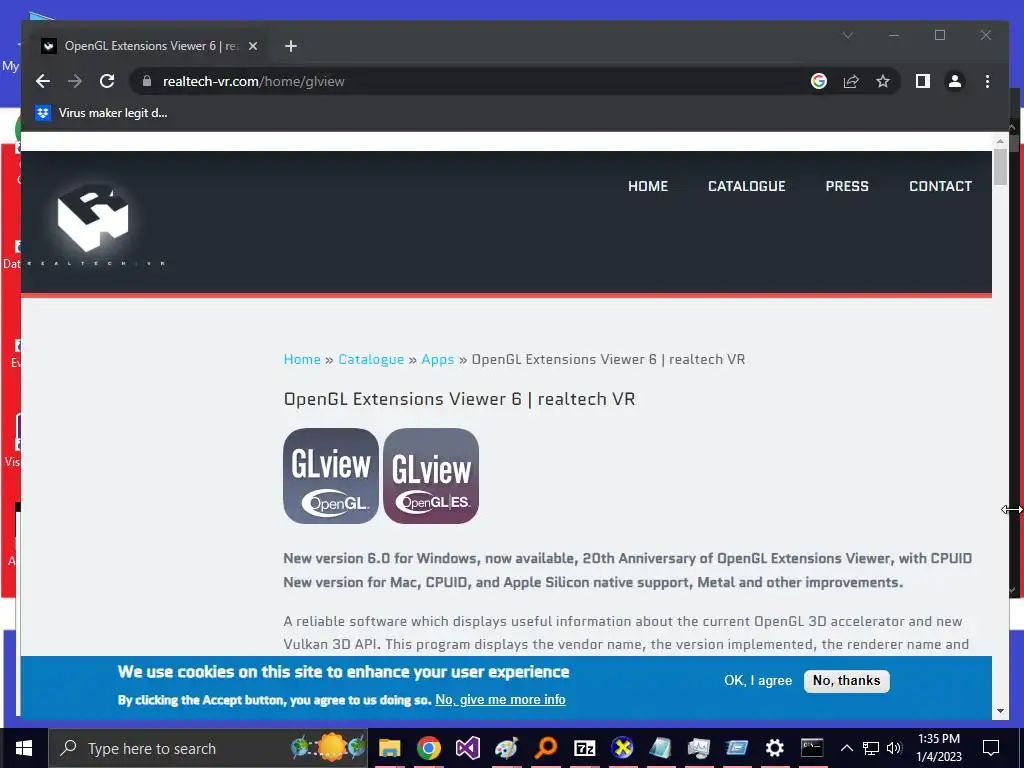The width and height of the screenshot is (1024, 768).
Task: Click the realtech VR cube logo
Action: pyautogui.click(x=93, y=217)
